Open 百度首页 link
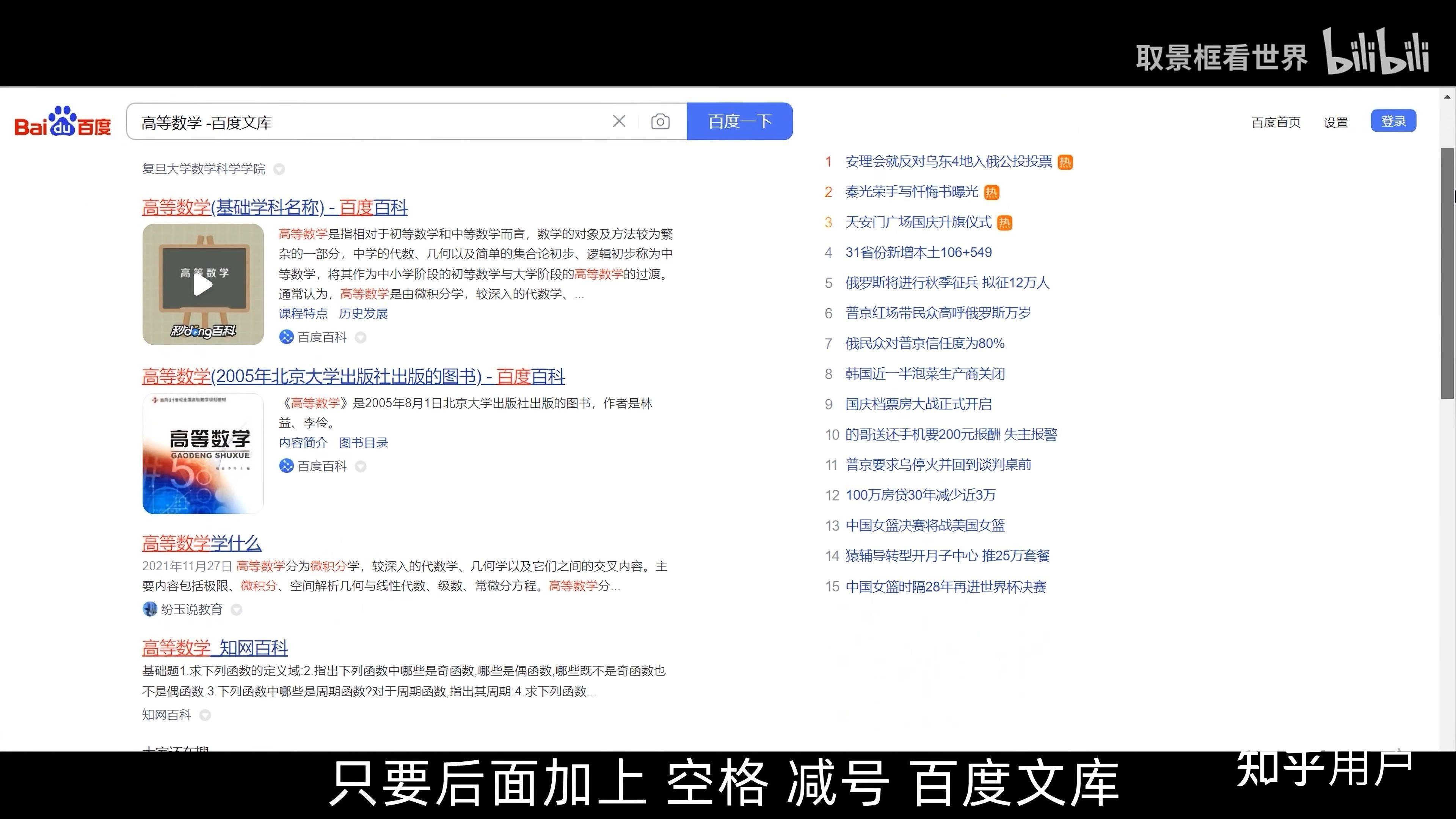The width and height of the screenshot is (1456, 819). pos(1276,122)
